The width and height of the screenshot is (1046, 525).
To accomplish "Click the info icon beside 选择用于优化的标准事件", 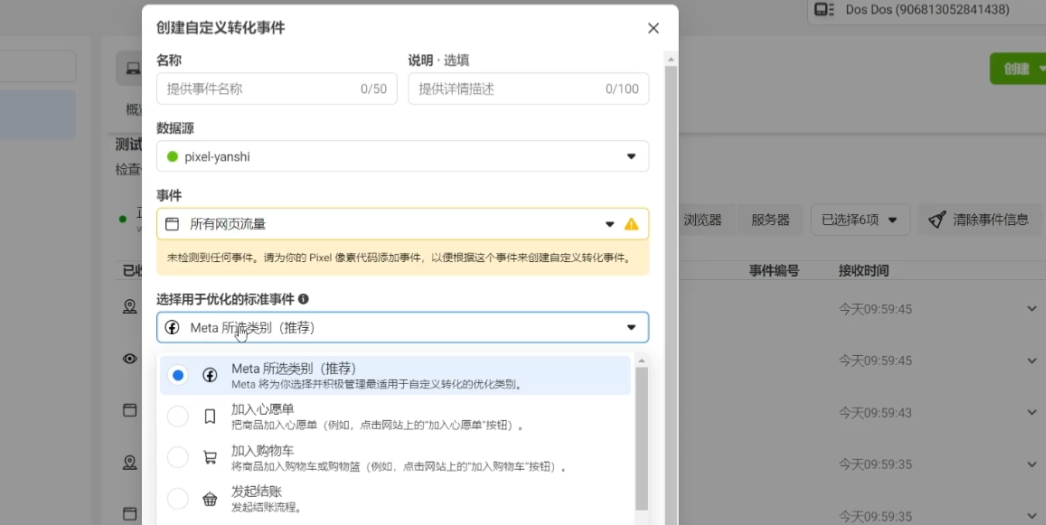I will [x=304, y=300].
